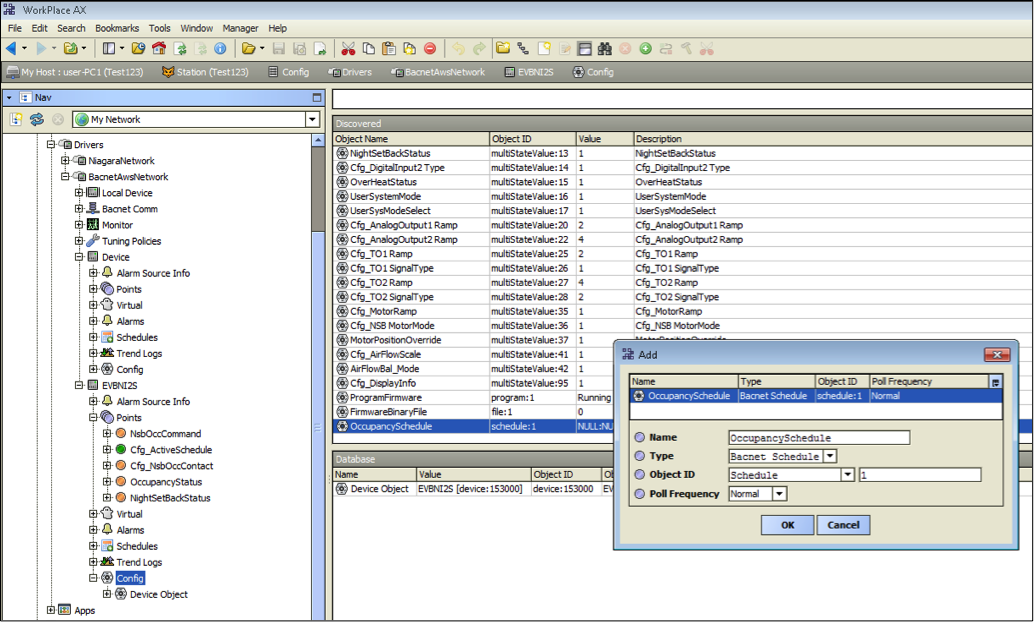
Task: Click the bookmarks folder clock icon
Action: (138, 49)
